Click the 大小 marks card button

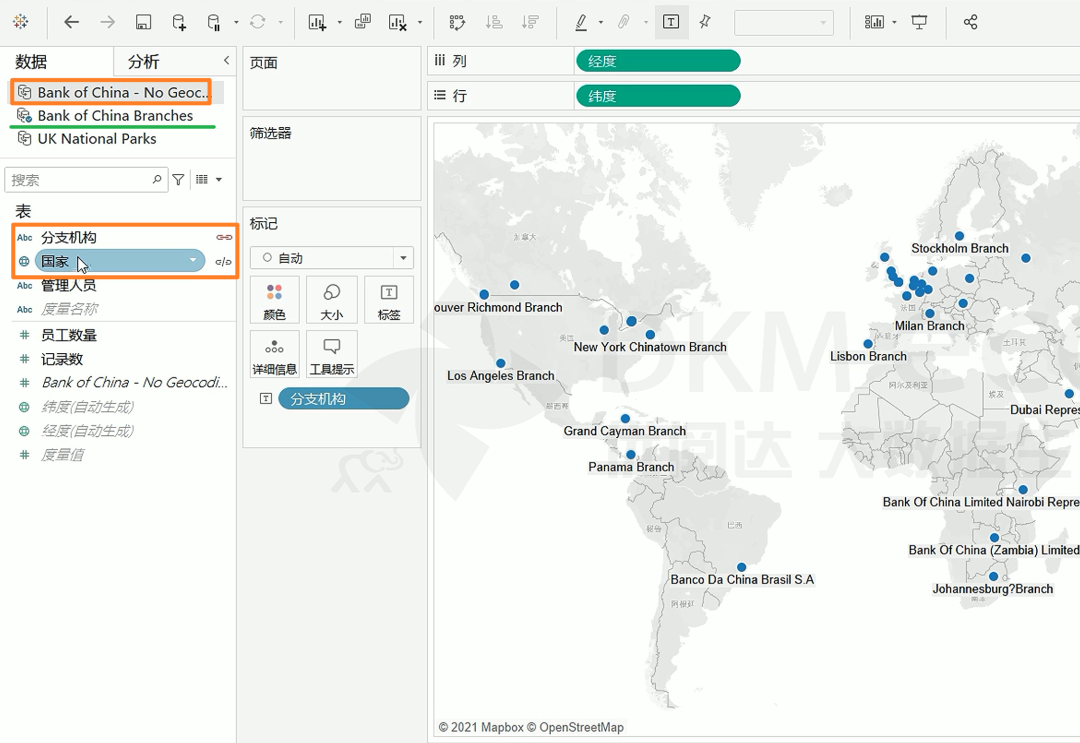tap(331, 300)
